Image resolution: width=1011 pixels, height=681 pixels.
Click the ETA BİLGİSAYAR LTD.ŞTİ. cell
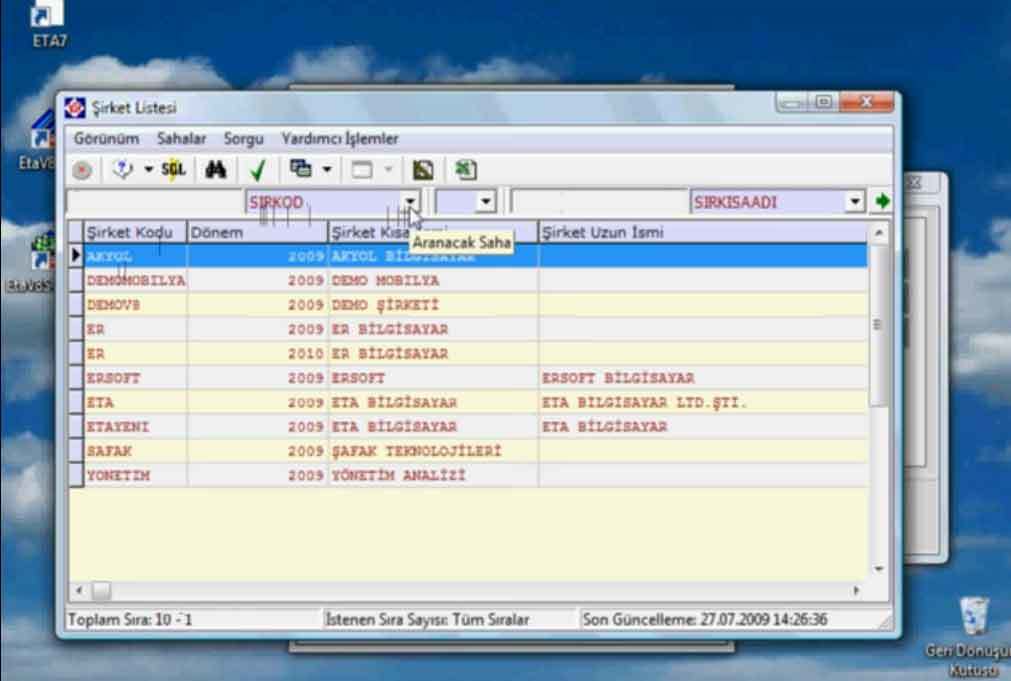pyautogui.click(x=703, y=402)
